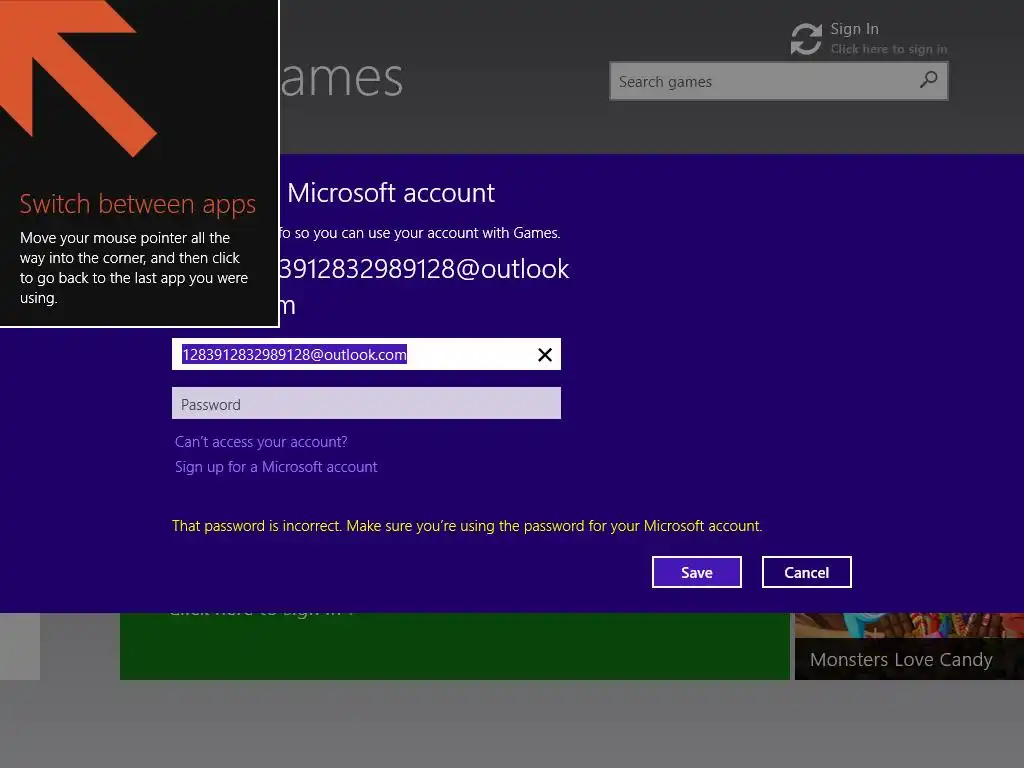
Task: Select the email address input field
Action: 366,354
